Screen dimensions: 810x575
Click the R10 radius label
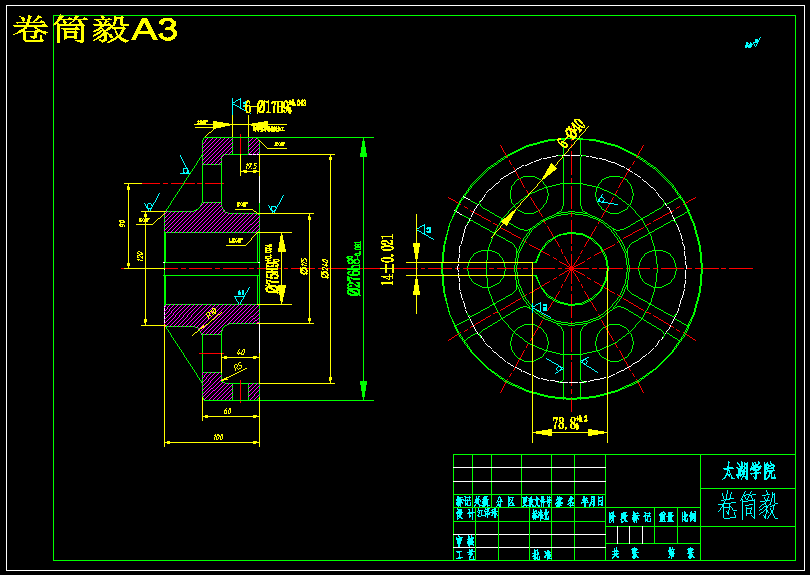(211, 314)
